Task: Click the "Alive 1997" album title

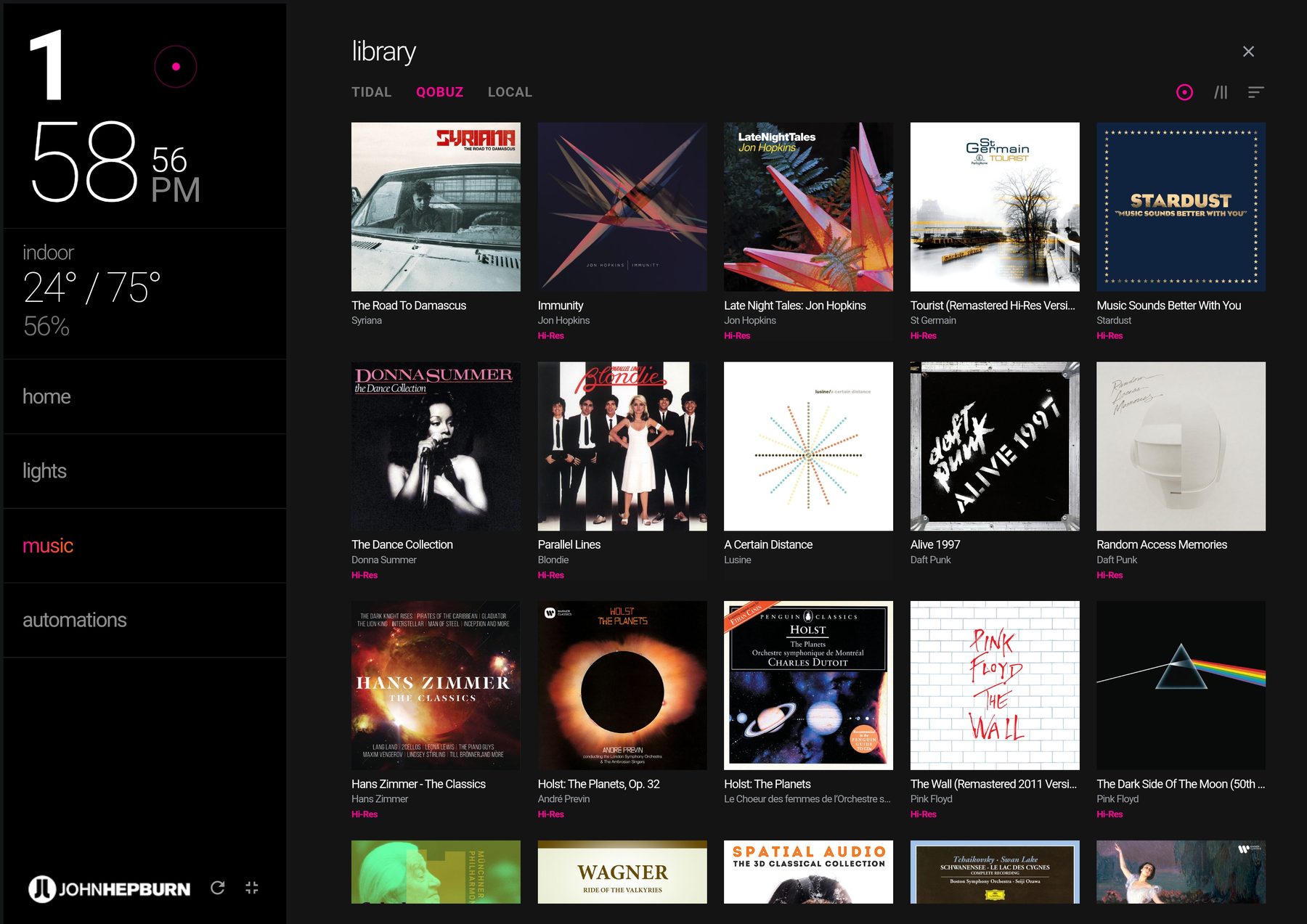Action: click(x=935, y=544)
